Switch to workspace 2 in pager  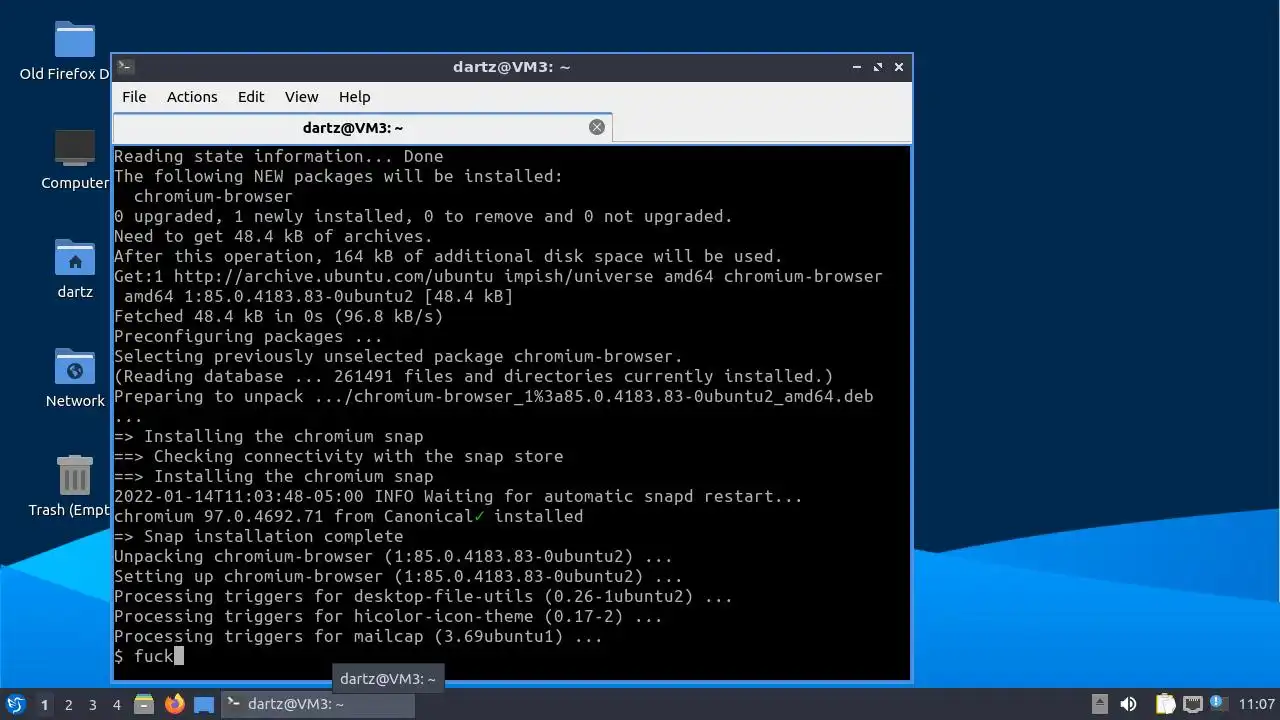point(68,705)
